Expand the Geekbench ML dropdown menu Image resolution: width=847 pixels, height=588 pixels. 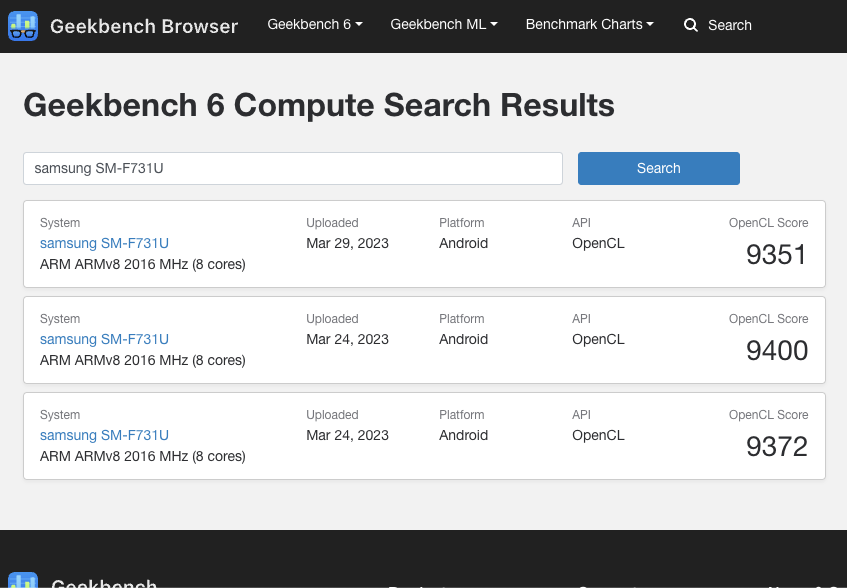pos(444,24)
